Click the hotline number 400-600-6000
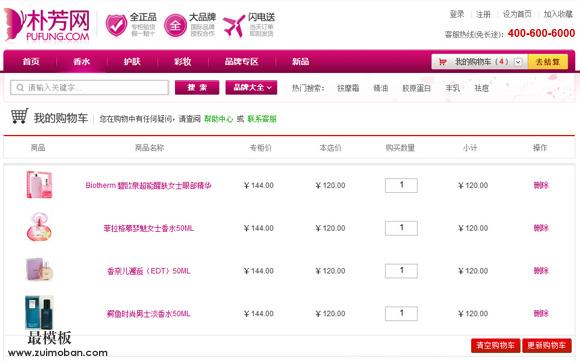Image resolution: width=580 pixels, height=361 pixels. pos(541,33)
